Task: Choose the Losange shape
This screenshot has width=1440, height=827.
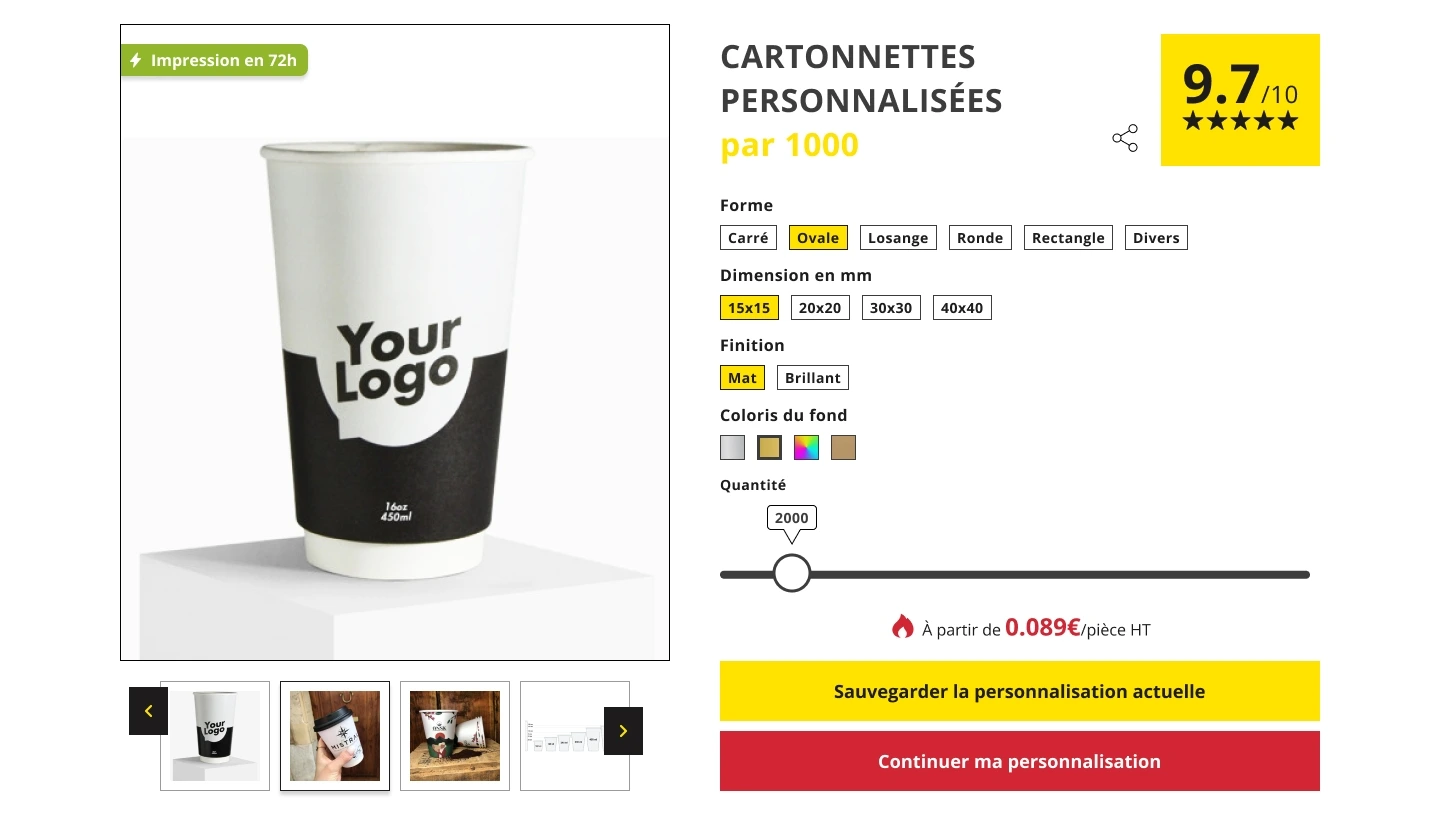Action: click(x=898, y=238)
